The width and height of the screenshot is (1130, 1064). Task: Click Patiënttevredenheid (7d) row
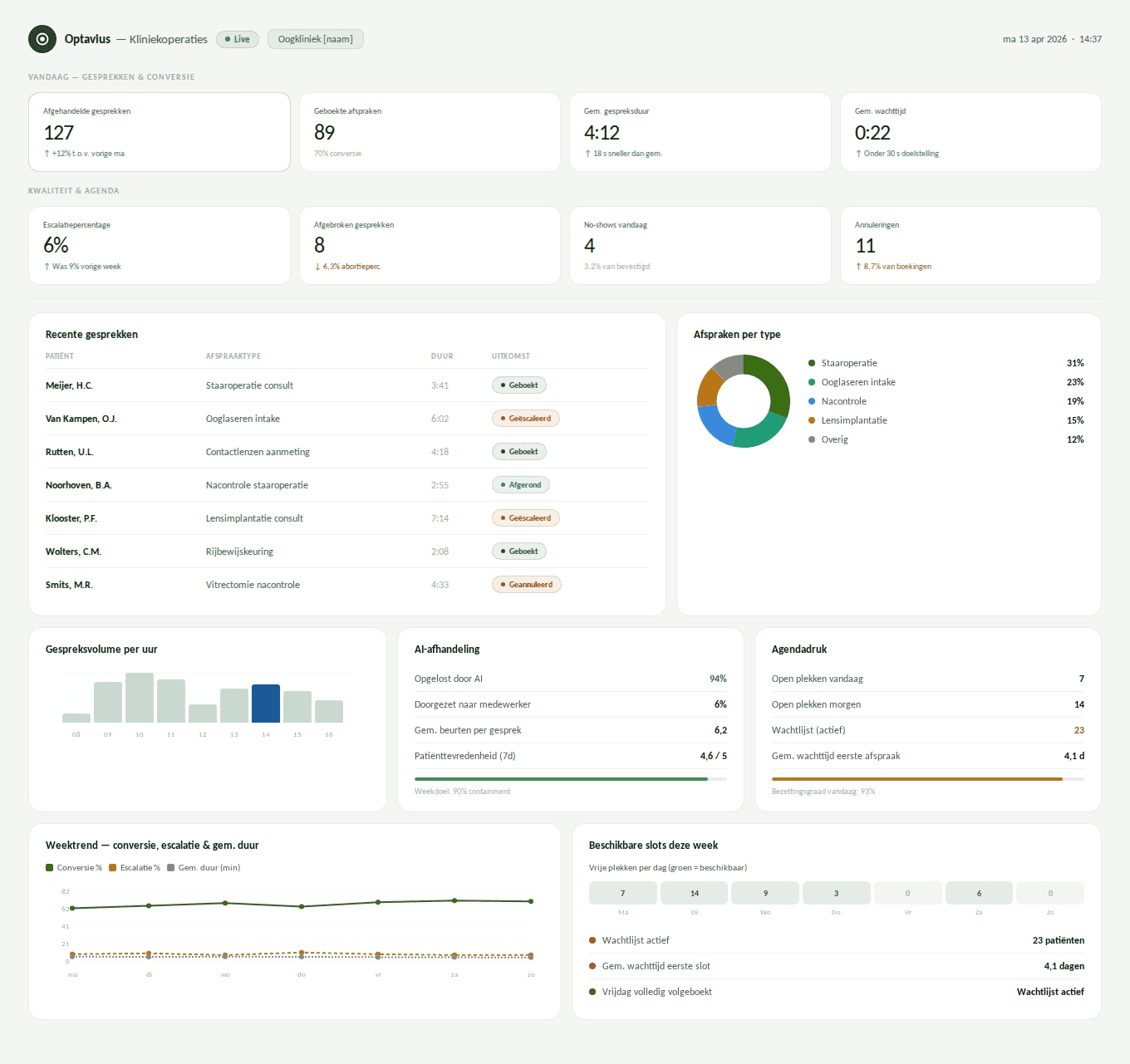(571, 756)
